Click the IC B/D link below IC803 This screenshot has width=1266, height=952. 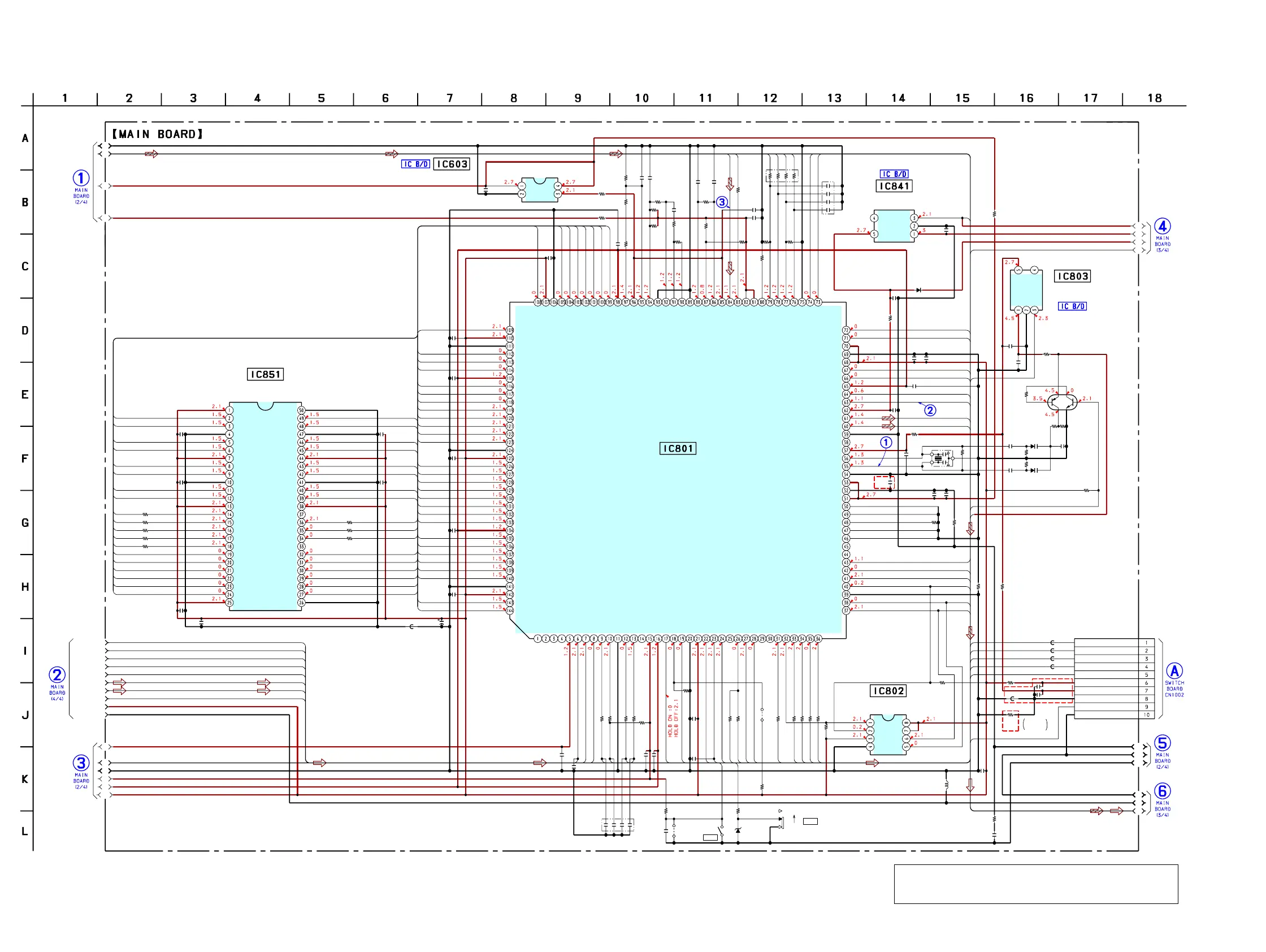tap(1072, 306)
